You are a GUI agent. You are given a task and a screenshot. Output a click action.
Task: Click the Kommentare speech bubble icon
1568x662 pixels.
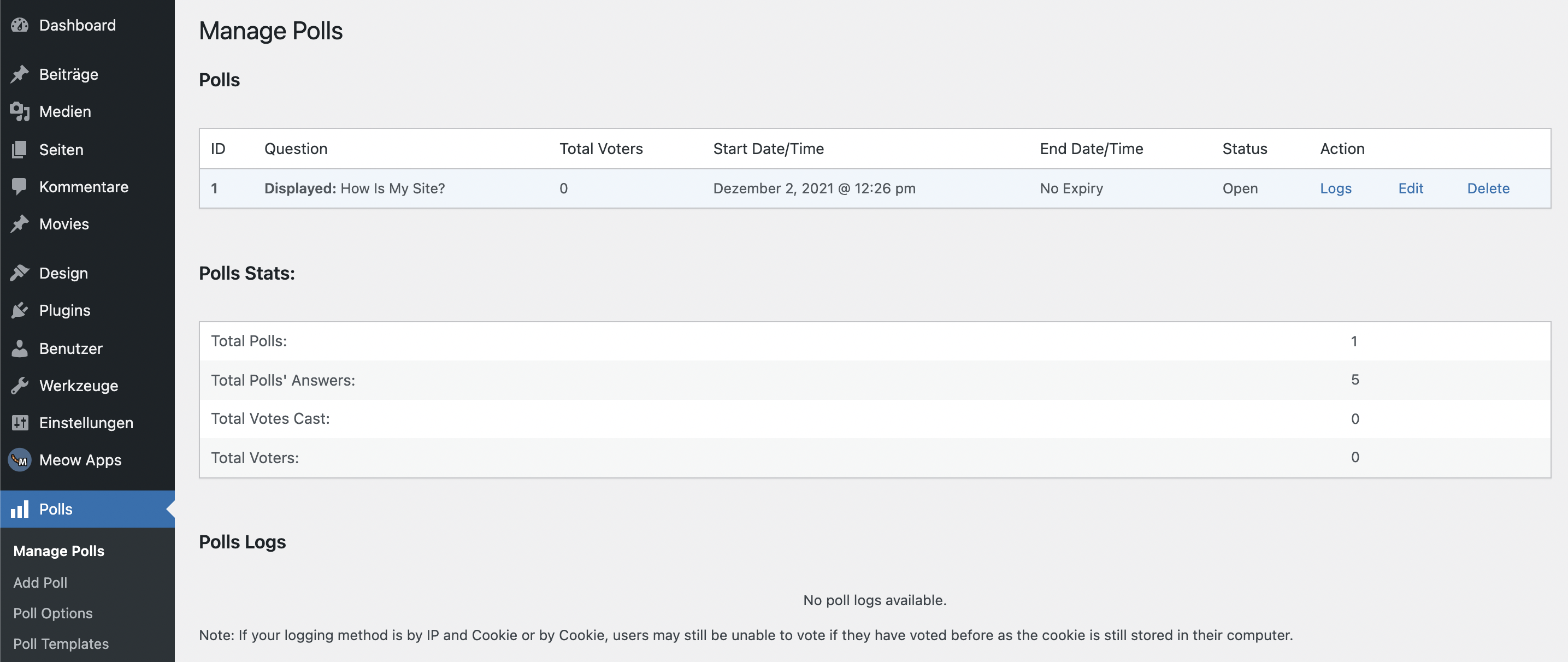click(20, 187)
